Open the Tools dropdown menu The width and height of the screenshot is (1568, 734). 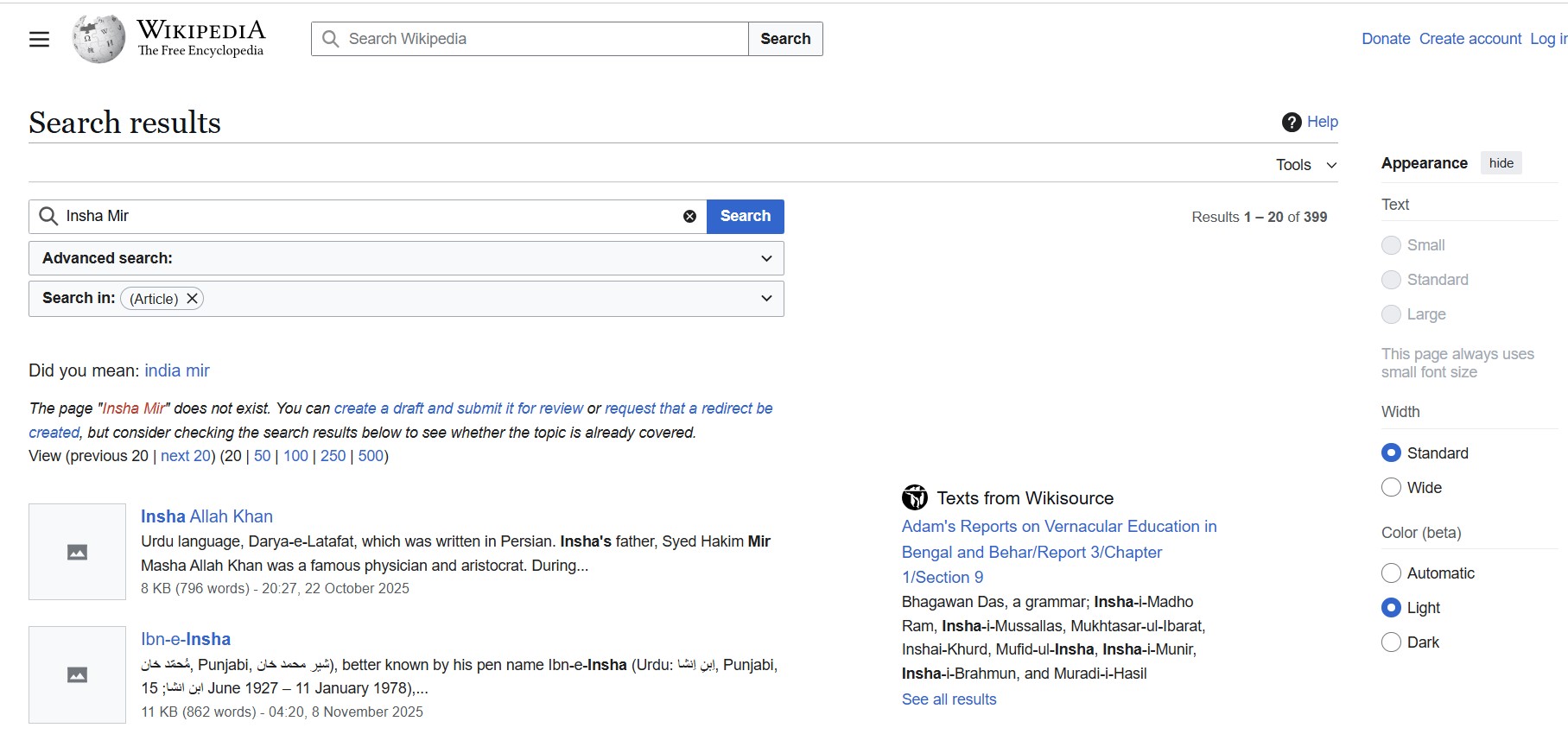coord(1305,165)
